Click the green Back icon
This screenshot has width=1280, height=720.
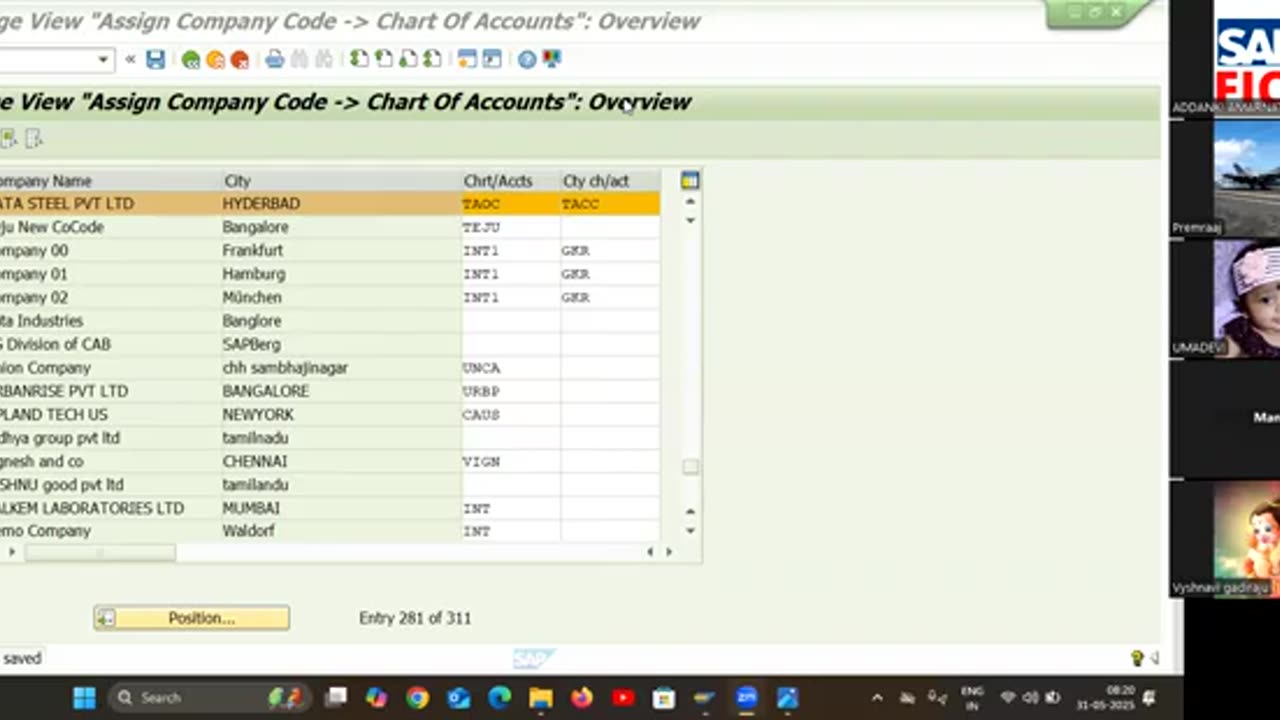click(191, 60)
